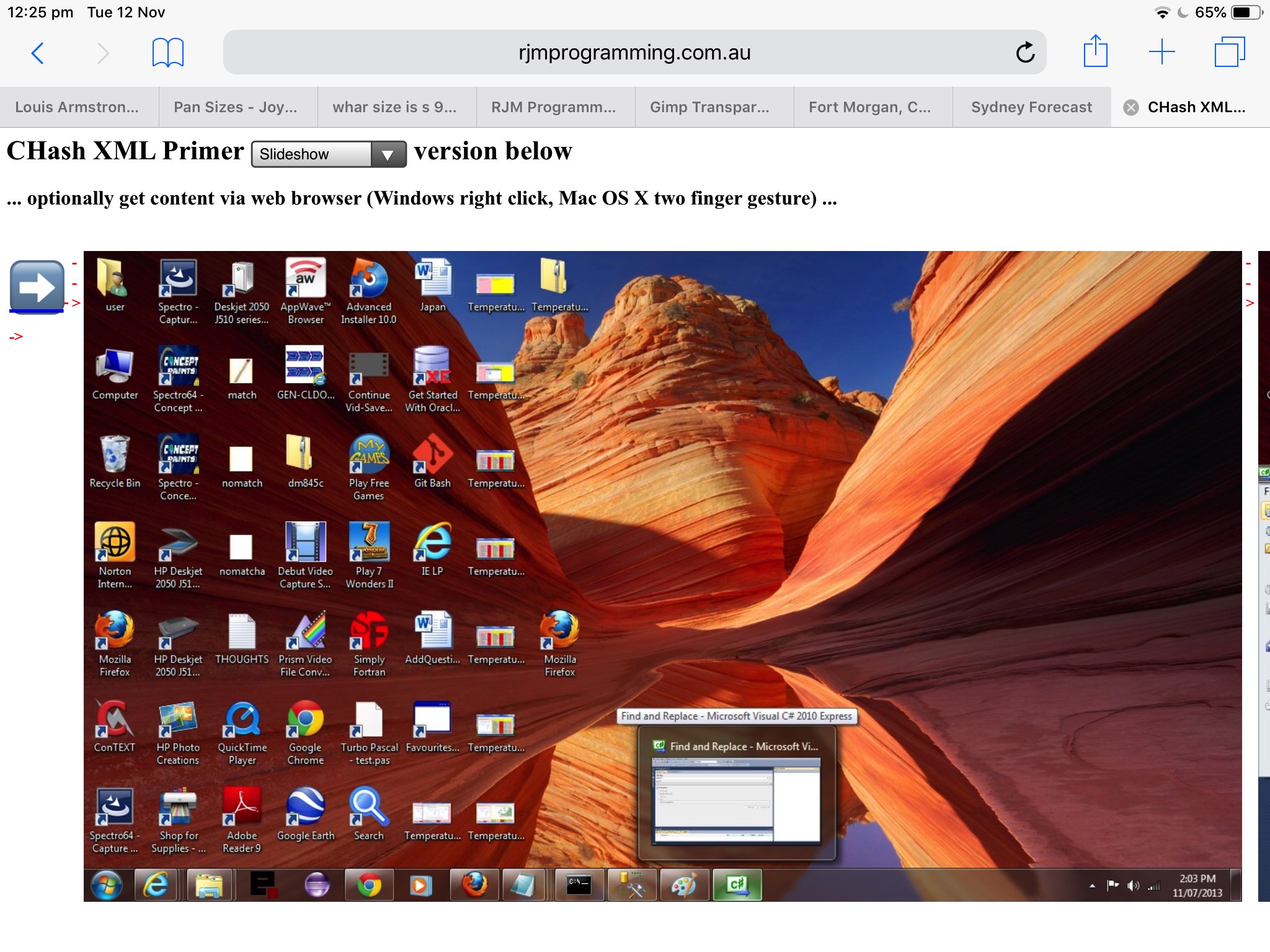Image resolution: width=1270 pixels, height=952 pixels.
Task: Select the Shop for Supplies icon
Action: pyautogui.click(x=178, y=821)
